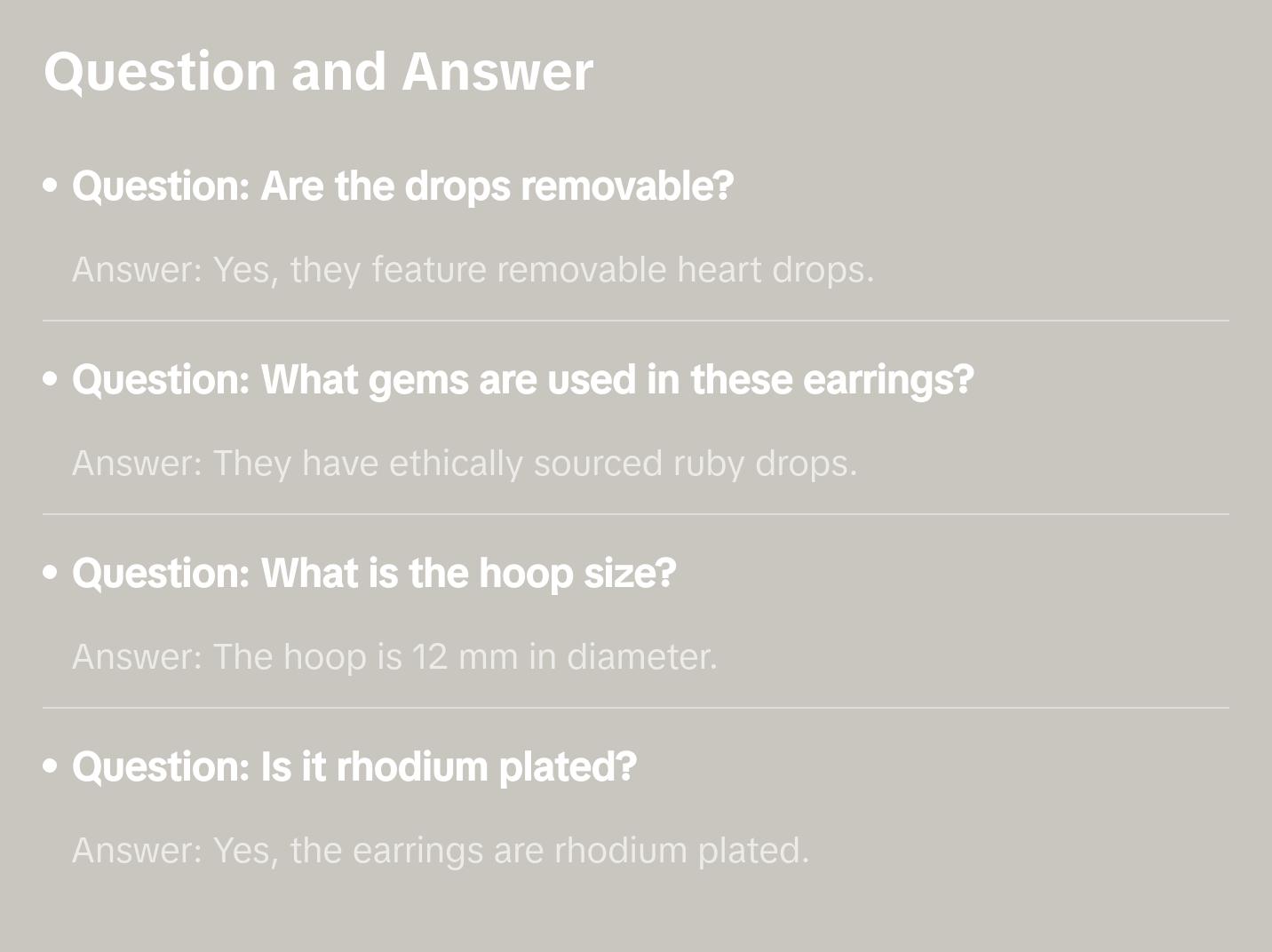
Task: Click the divider line below the ruby drops answer
Action: pos(636,514)
